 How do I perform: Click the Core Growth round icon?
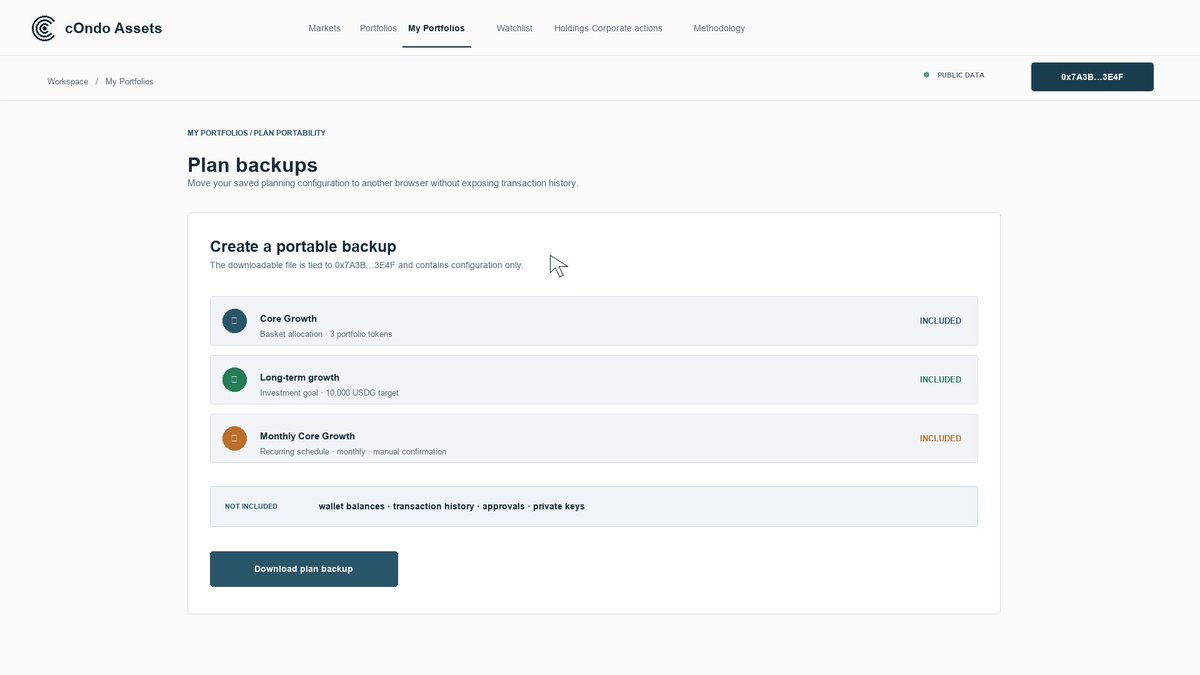(234, 321)
